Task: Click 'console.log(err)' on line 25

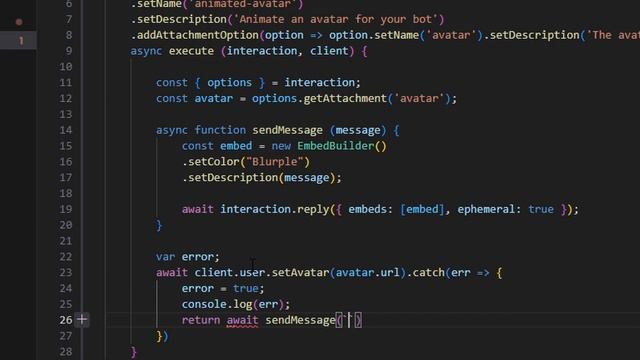Action: click(x=233, y=304)
